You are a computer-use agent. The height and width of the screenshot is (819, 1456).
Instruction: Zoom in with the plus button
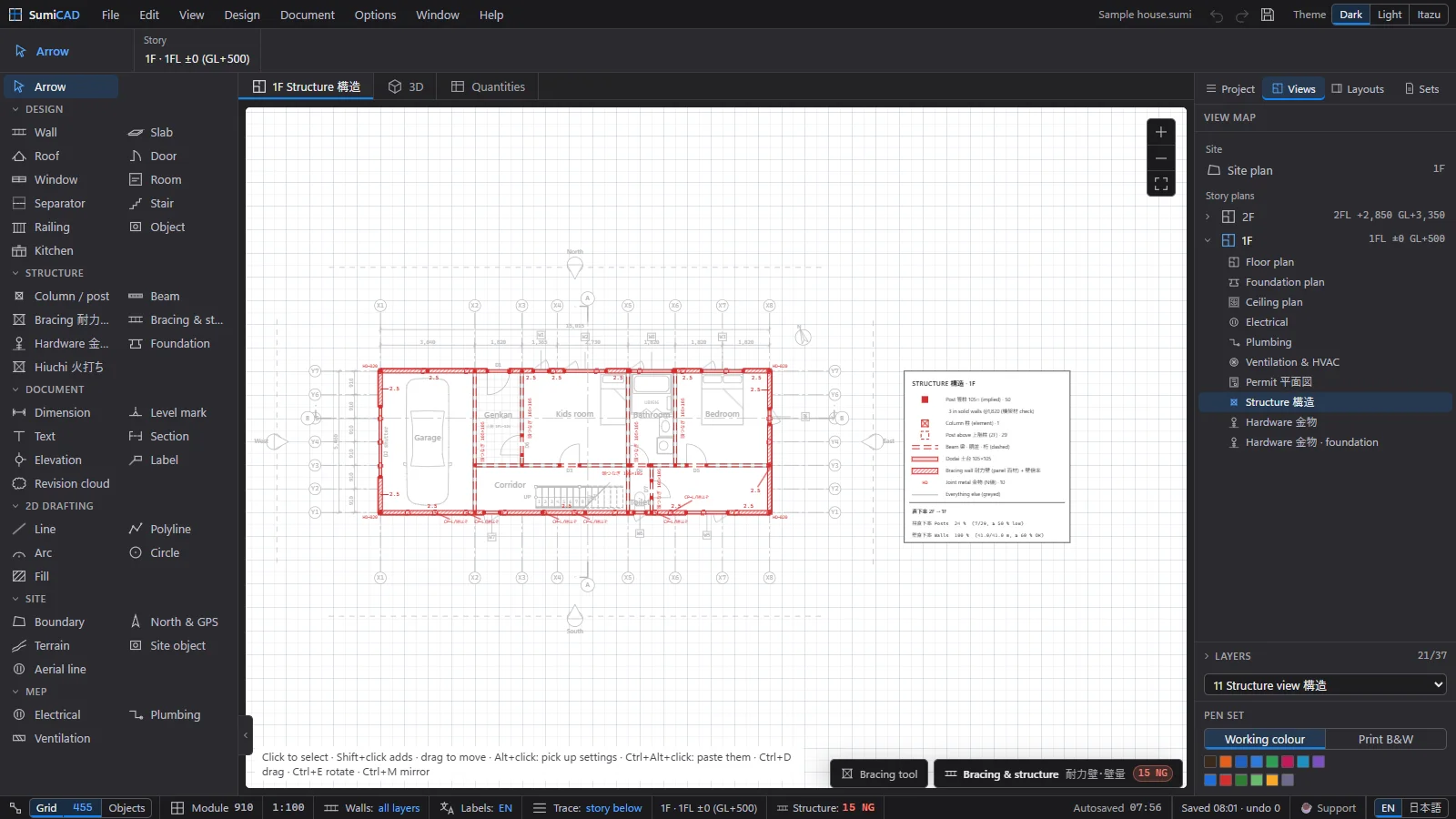1160,132
